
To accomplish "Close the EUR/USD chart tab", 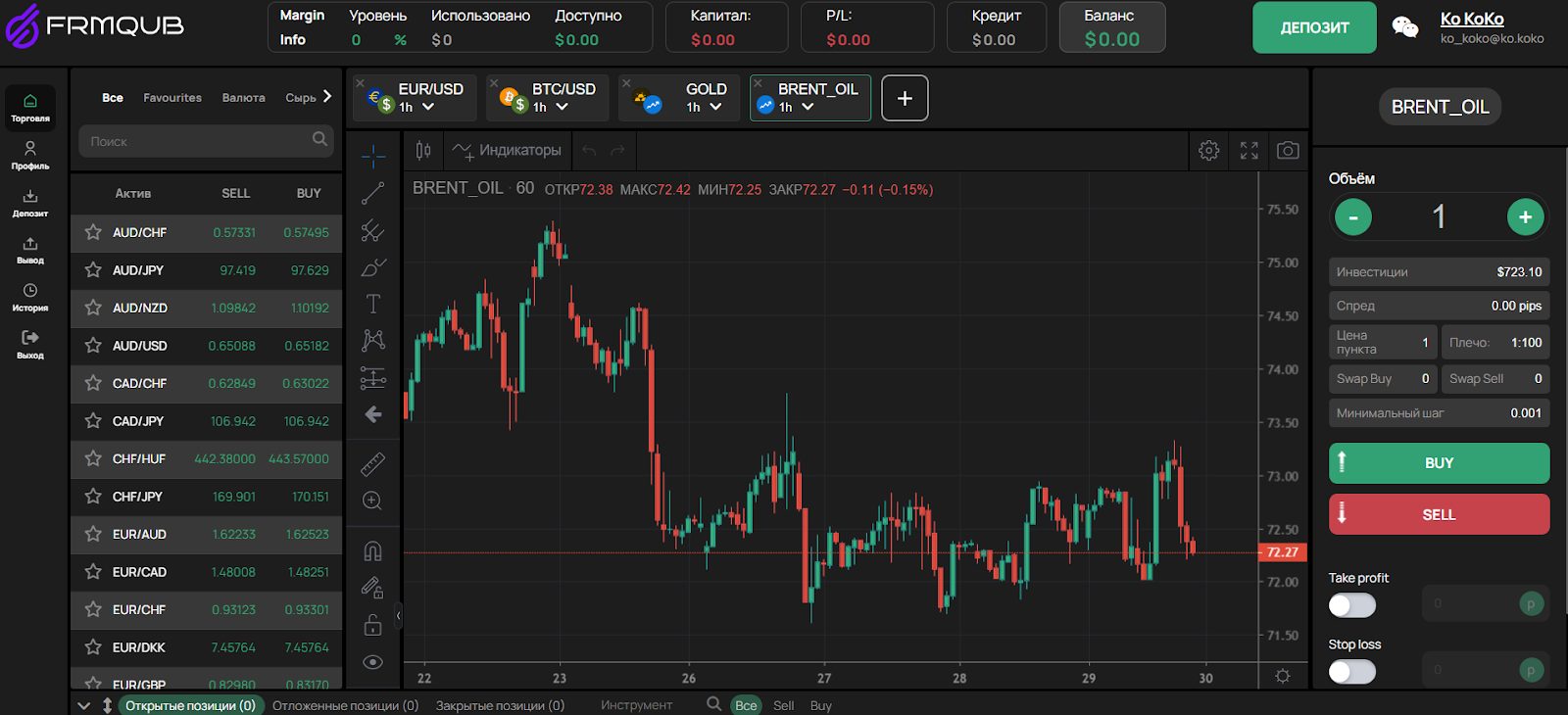I will (x=360, y=82).
